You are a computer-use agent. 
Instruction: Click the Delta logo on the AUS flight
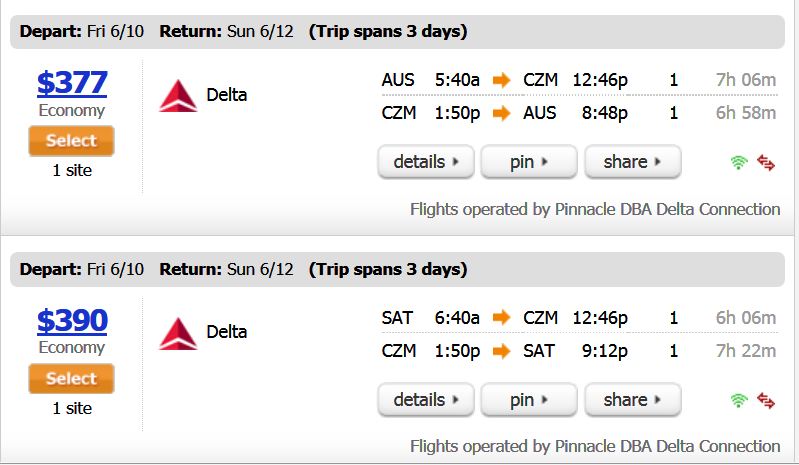click(x=178, y=95)
